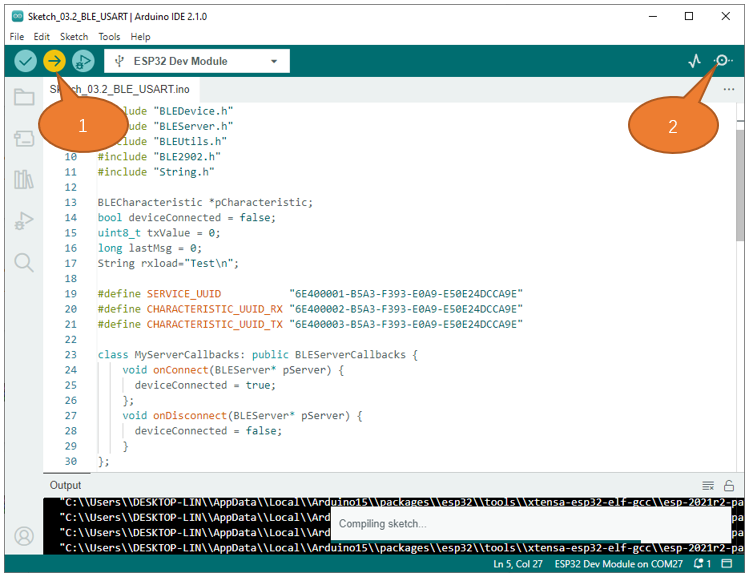Select the Sketch_03.2_BLE_USART.ino tab
The image size is (750, 578).
(x=121, y=89)
